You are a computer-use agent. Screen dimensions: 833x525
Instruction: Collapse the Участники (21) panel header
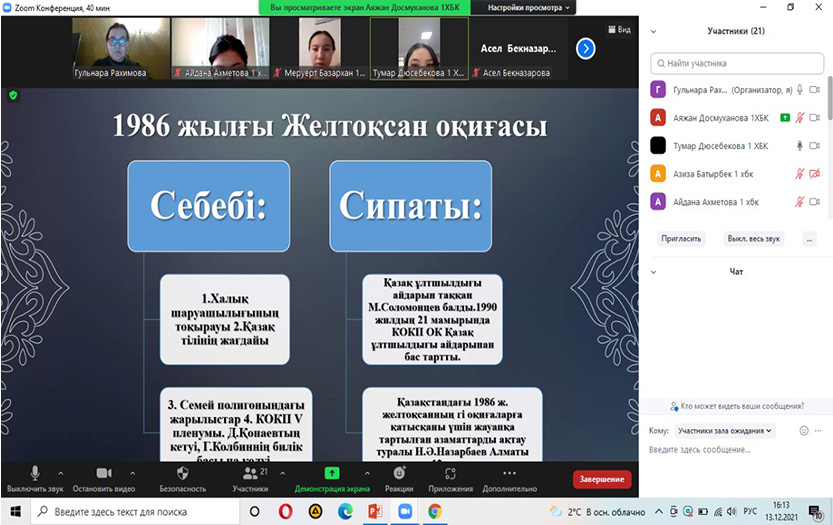(x=654, y=31)
